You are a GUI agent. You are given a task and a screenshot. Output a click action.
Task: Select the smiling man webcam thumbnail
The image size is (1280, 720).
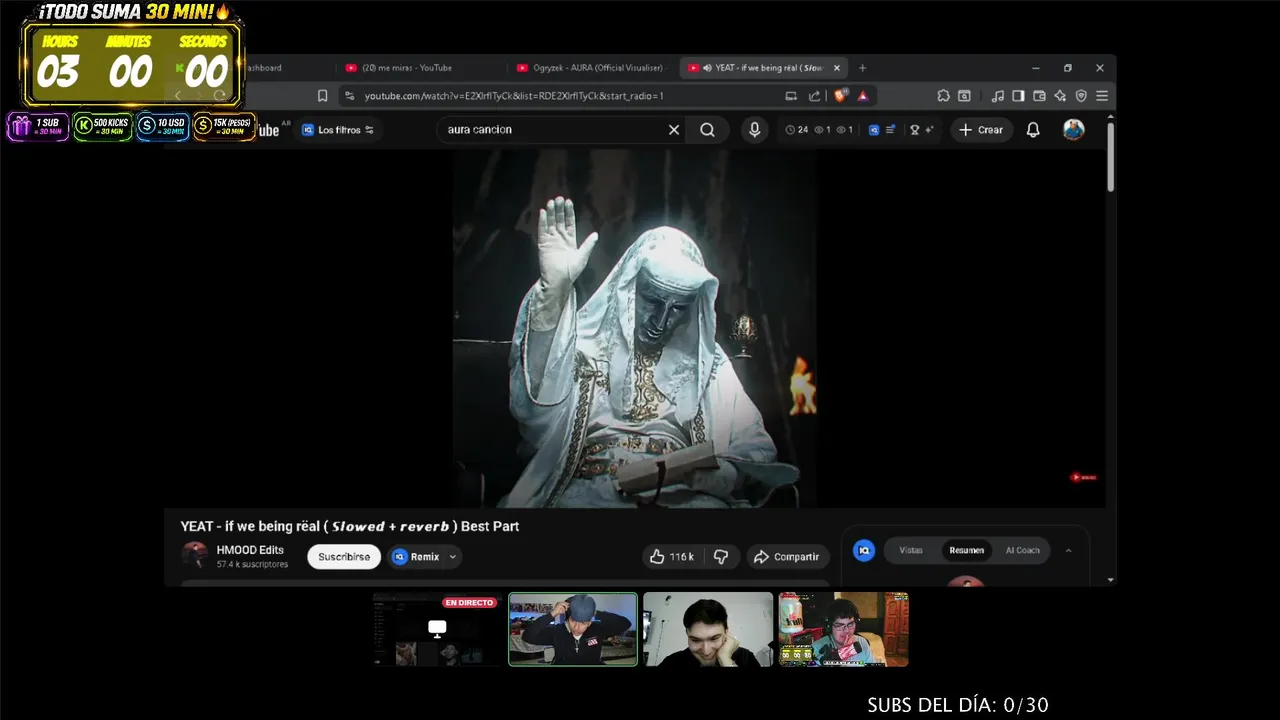click(x=708, y=629)
